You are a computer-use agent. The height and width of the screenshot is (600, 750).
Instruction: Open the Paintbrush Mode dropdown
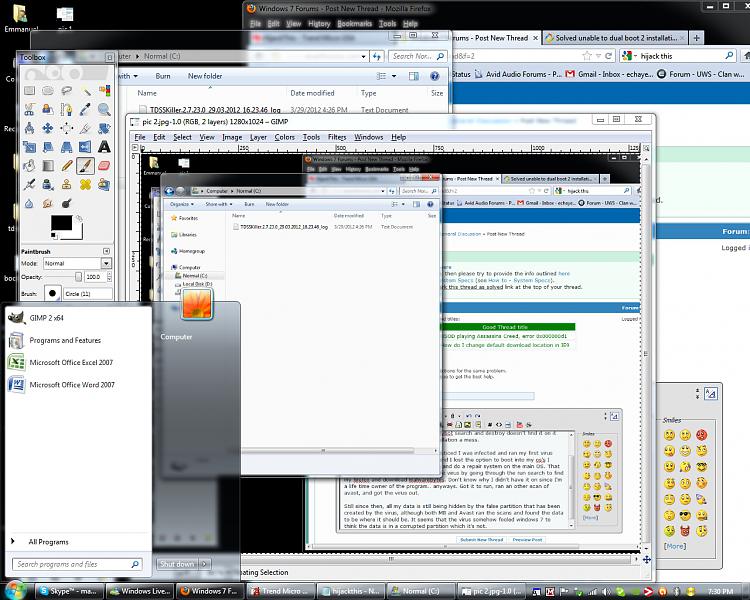(x=106, y=263)
